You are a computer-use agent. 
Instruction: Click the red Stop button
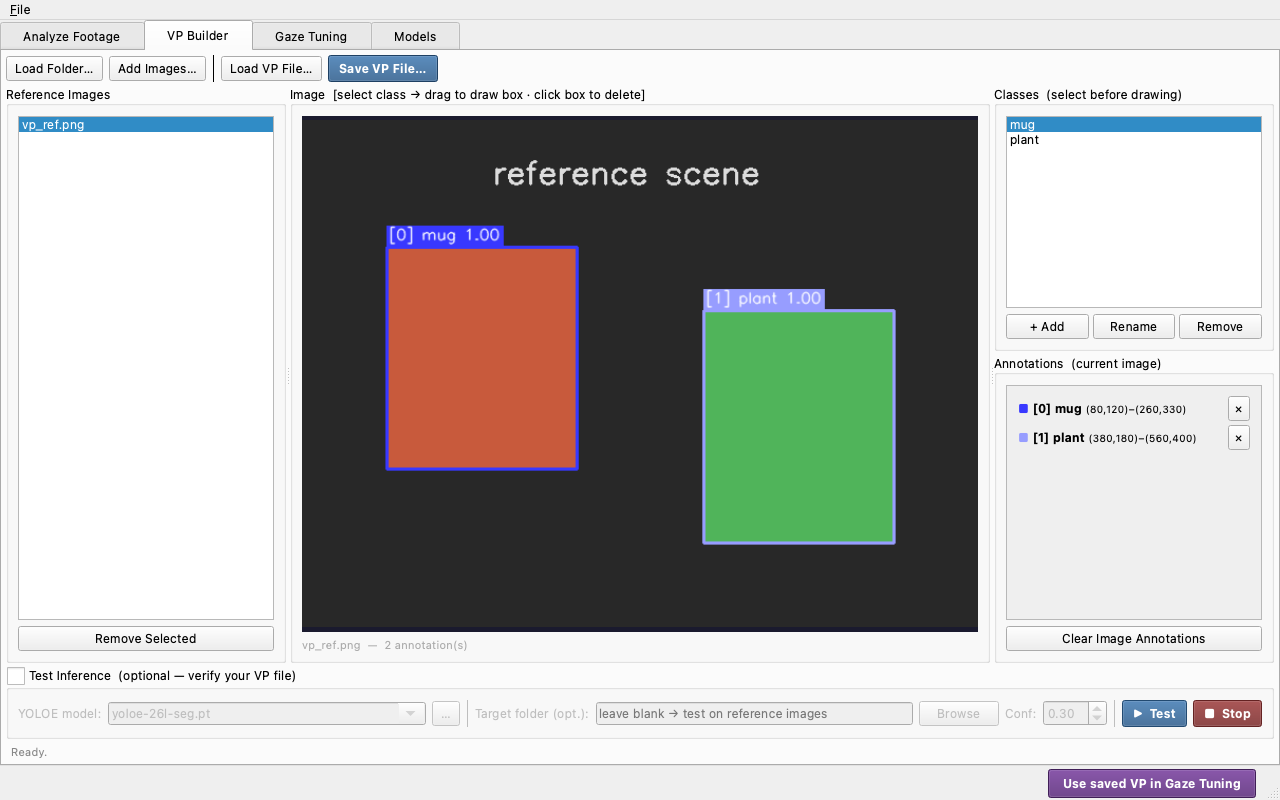point(1227,713)
